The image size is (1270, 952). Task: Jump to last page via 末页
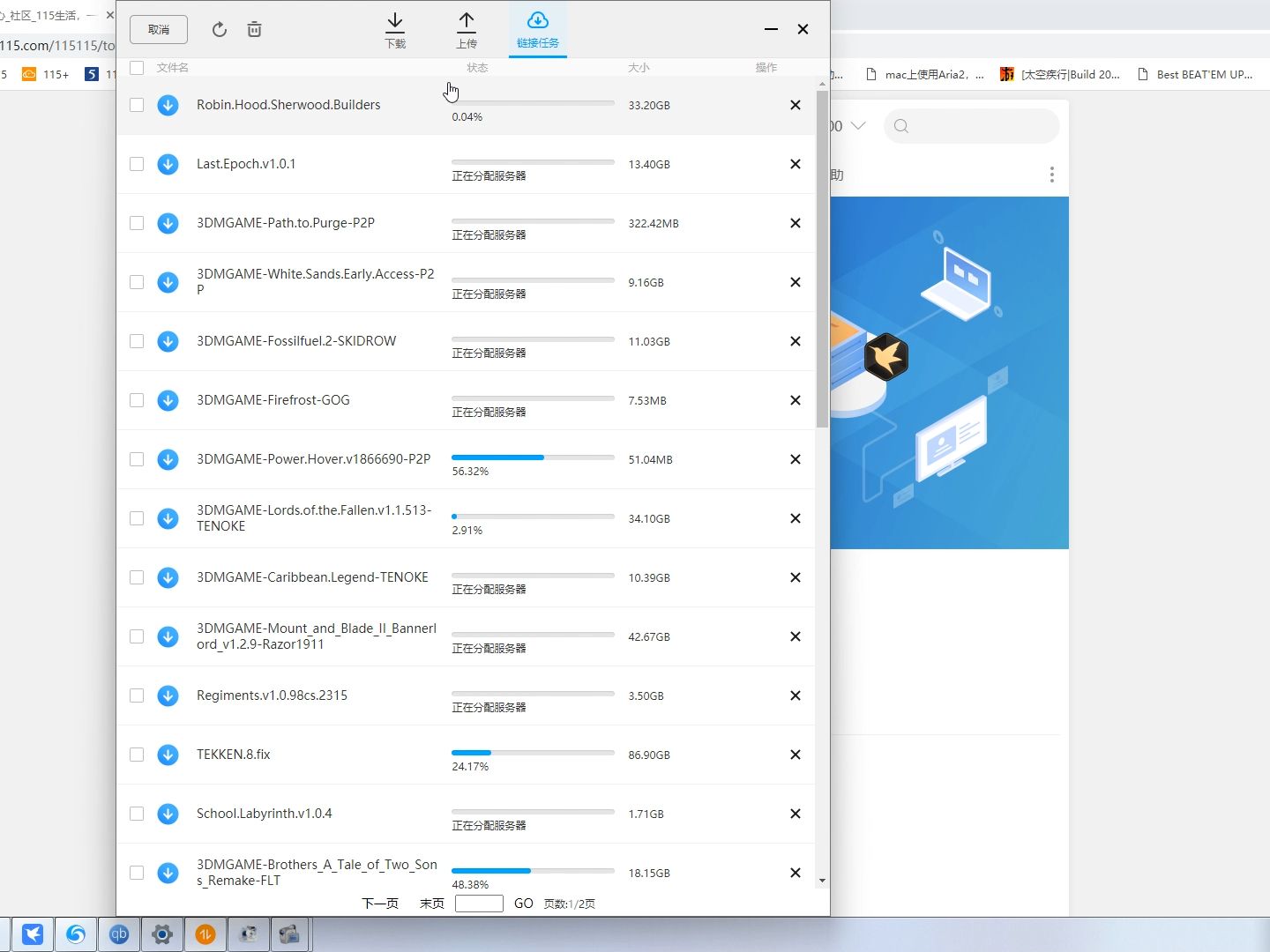(x=432, y=904)
